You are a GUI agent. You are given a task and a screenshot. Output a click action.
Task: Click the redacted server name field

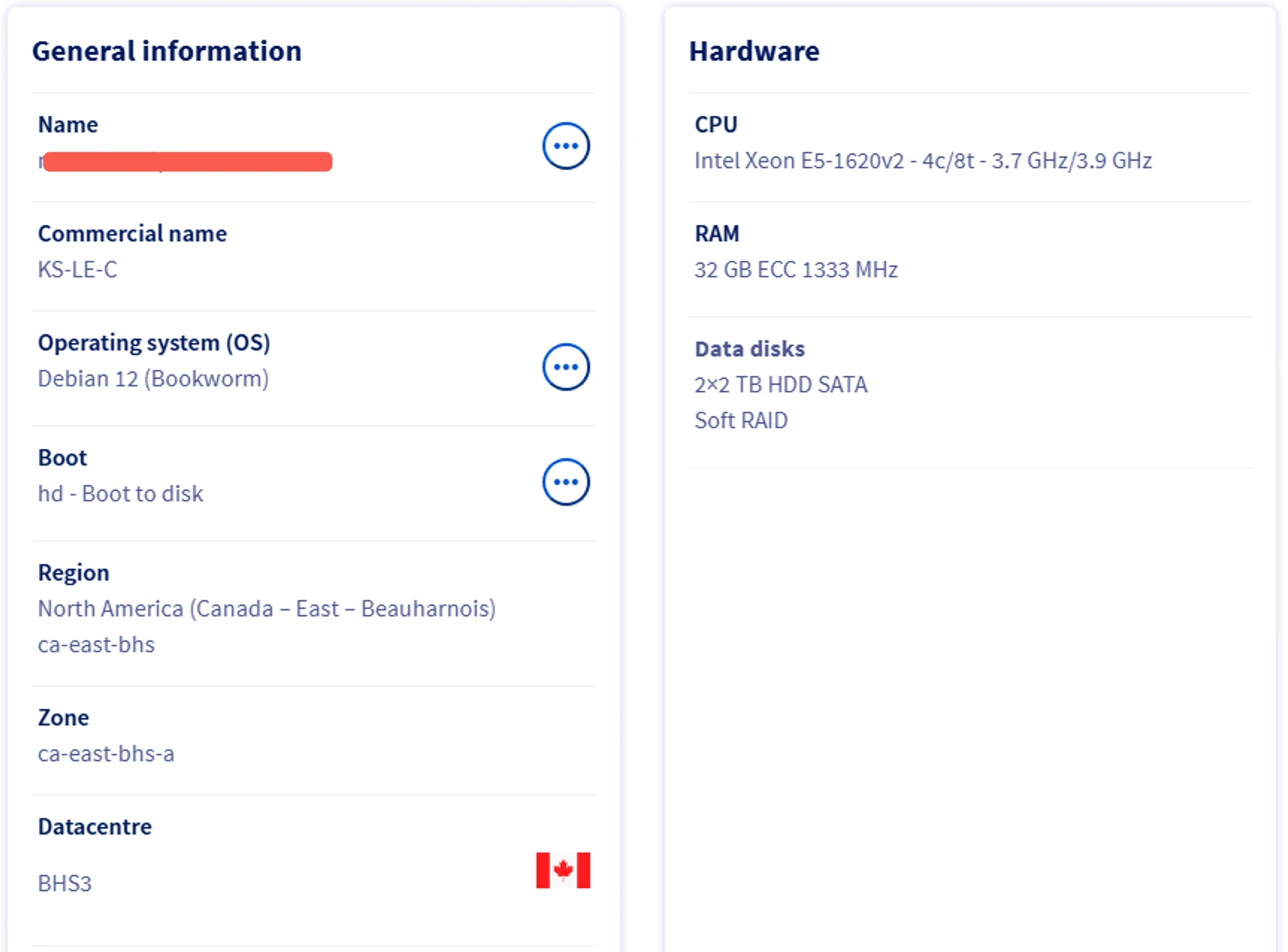185,161
